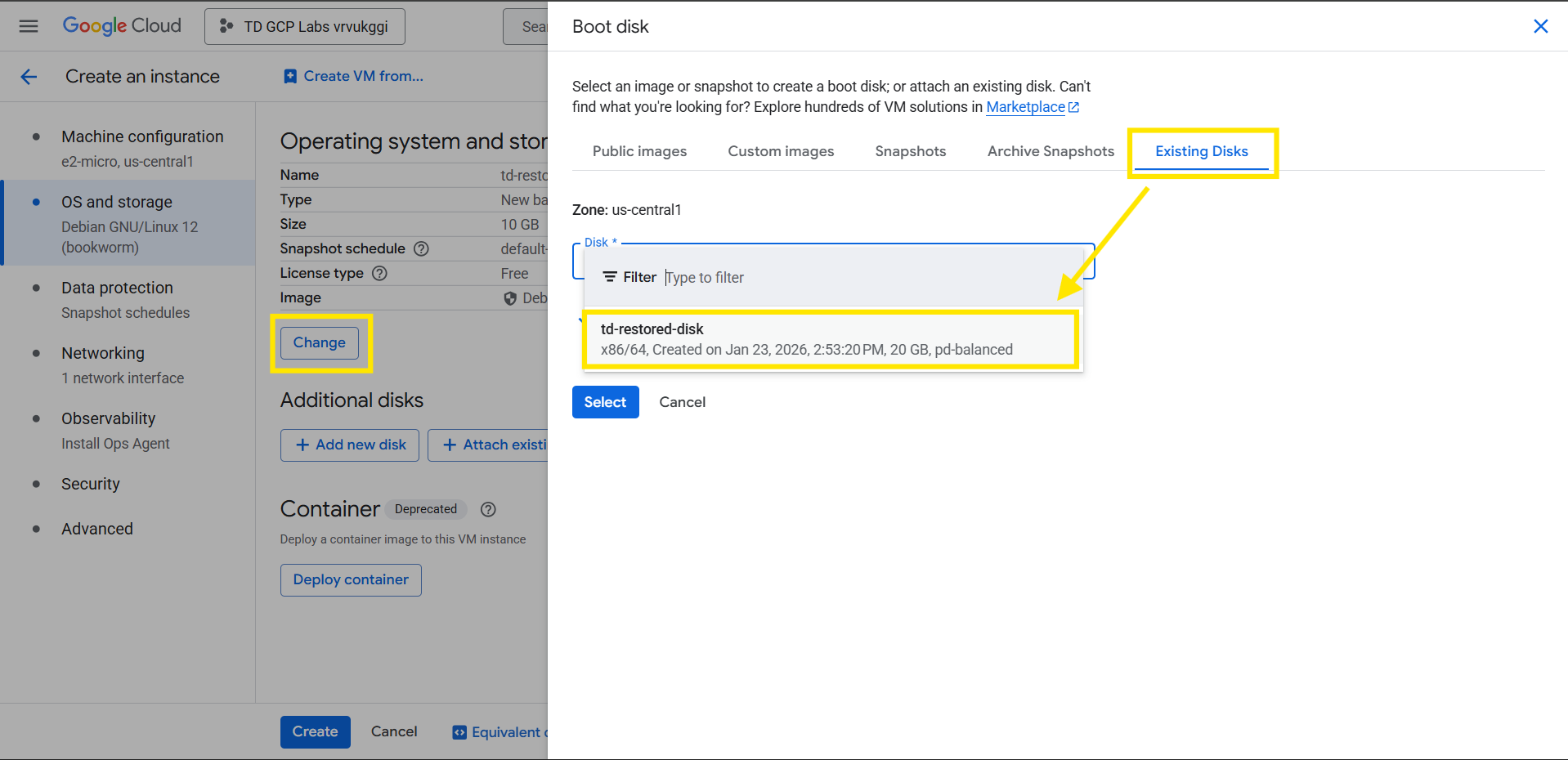The image size is (1568, 760).
Task: Click the License type help icon
Action: coord(379,273)
